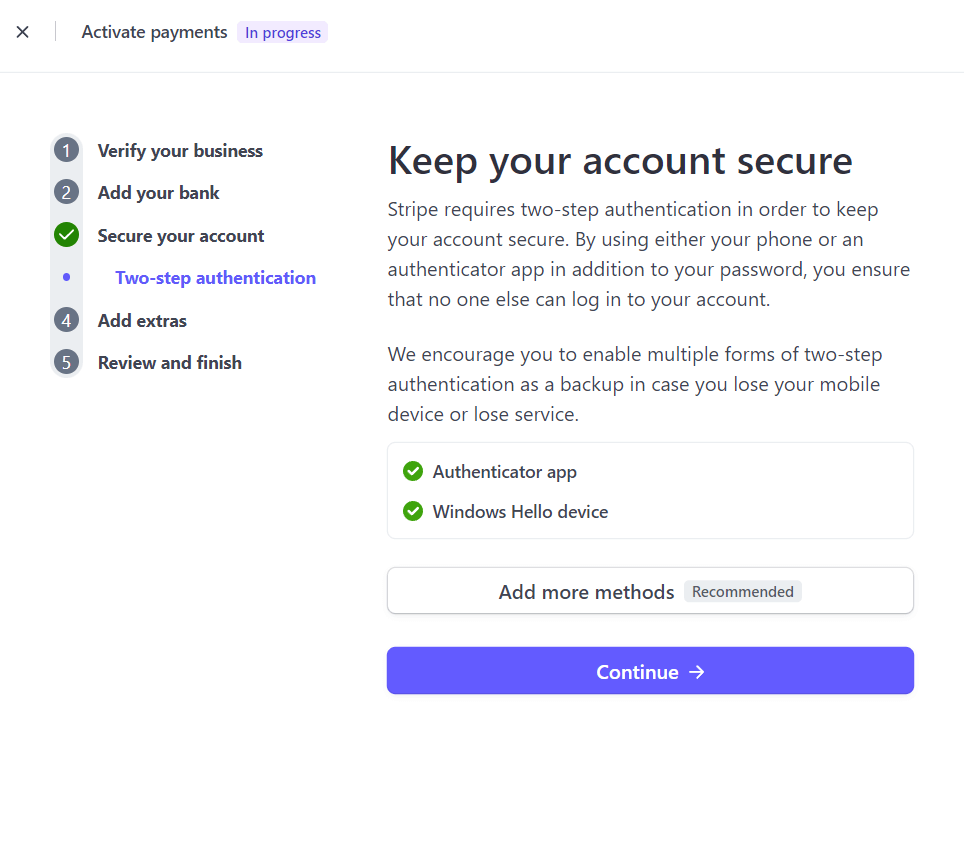
Task: Expand the Add more methods panel
Action: tap(650, 591)
